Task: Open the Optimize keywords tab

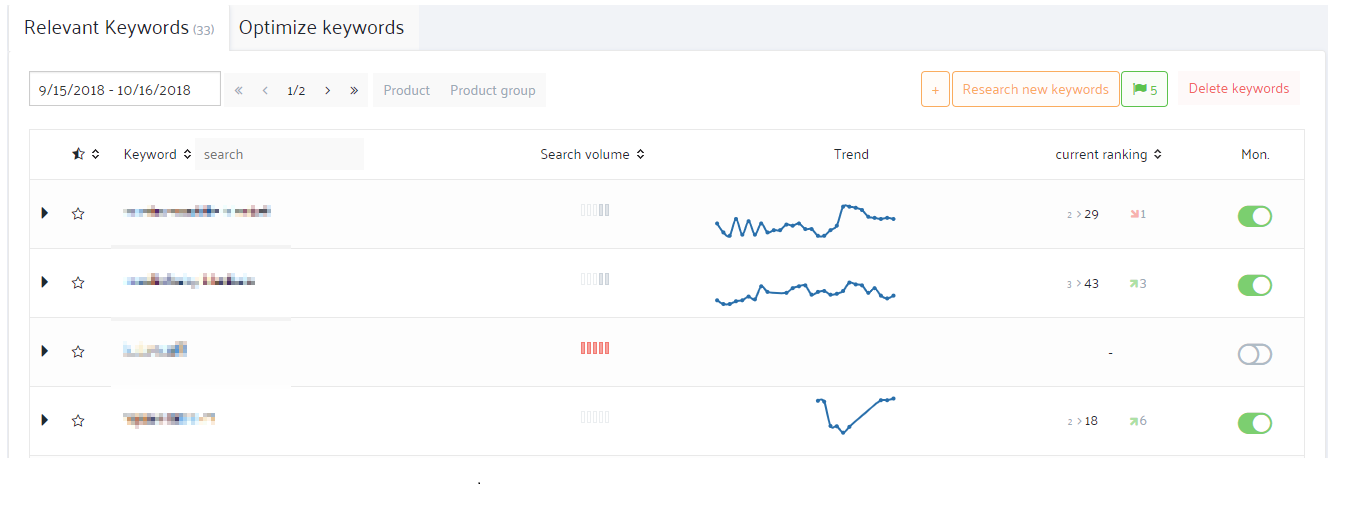Action: 322,28
